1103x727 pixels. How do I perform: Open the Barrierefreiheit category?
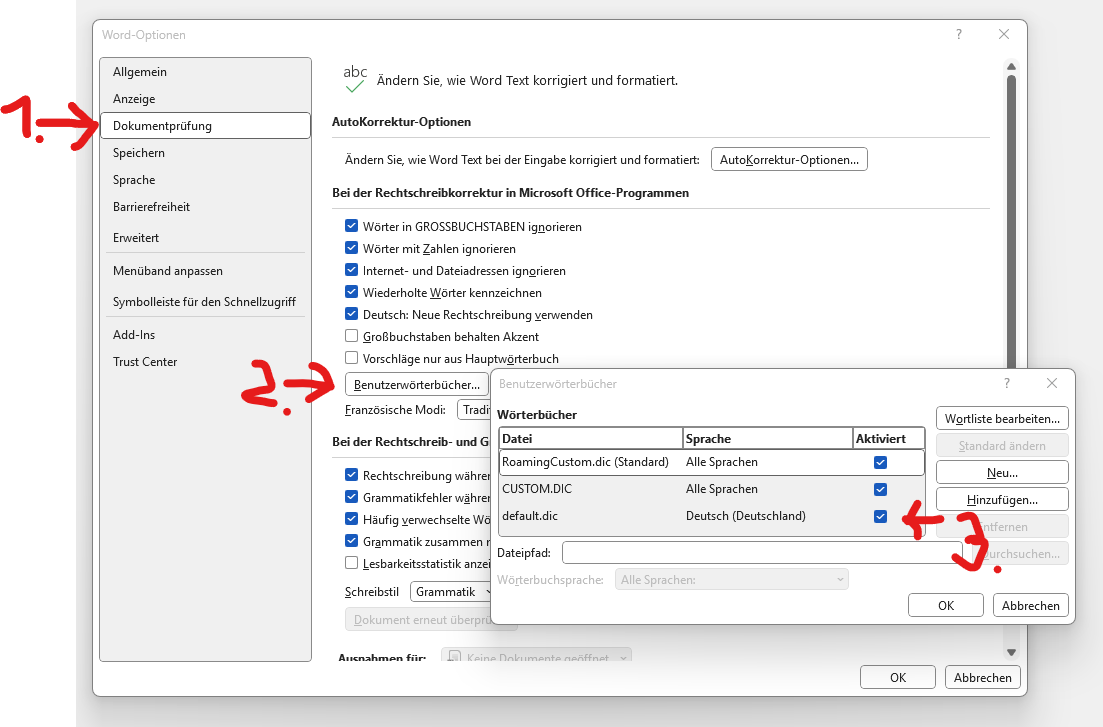(x=205, y=207)
